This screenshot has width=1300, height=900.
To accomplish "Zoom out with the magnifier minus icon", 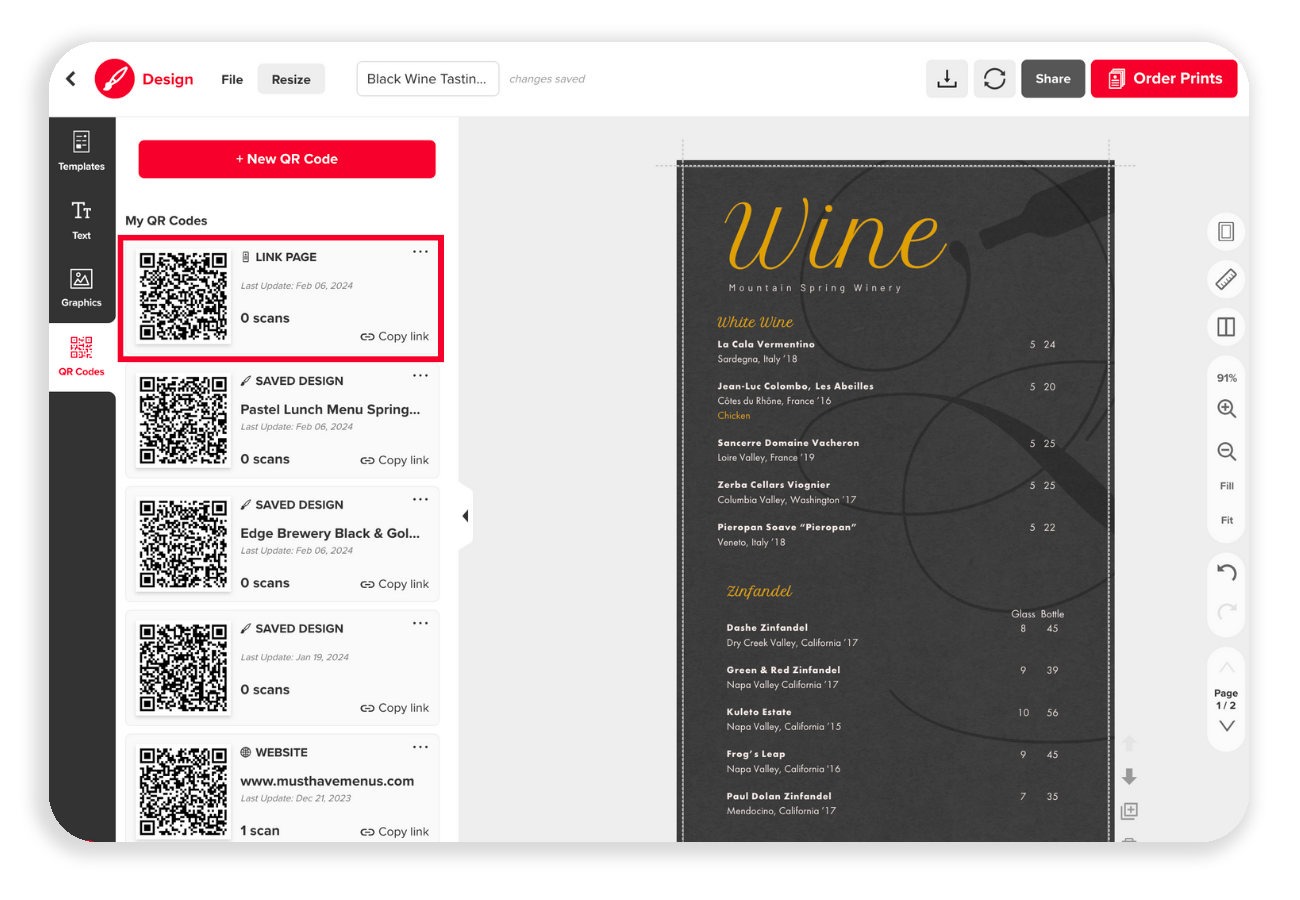I will [x=1227, y=451].
